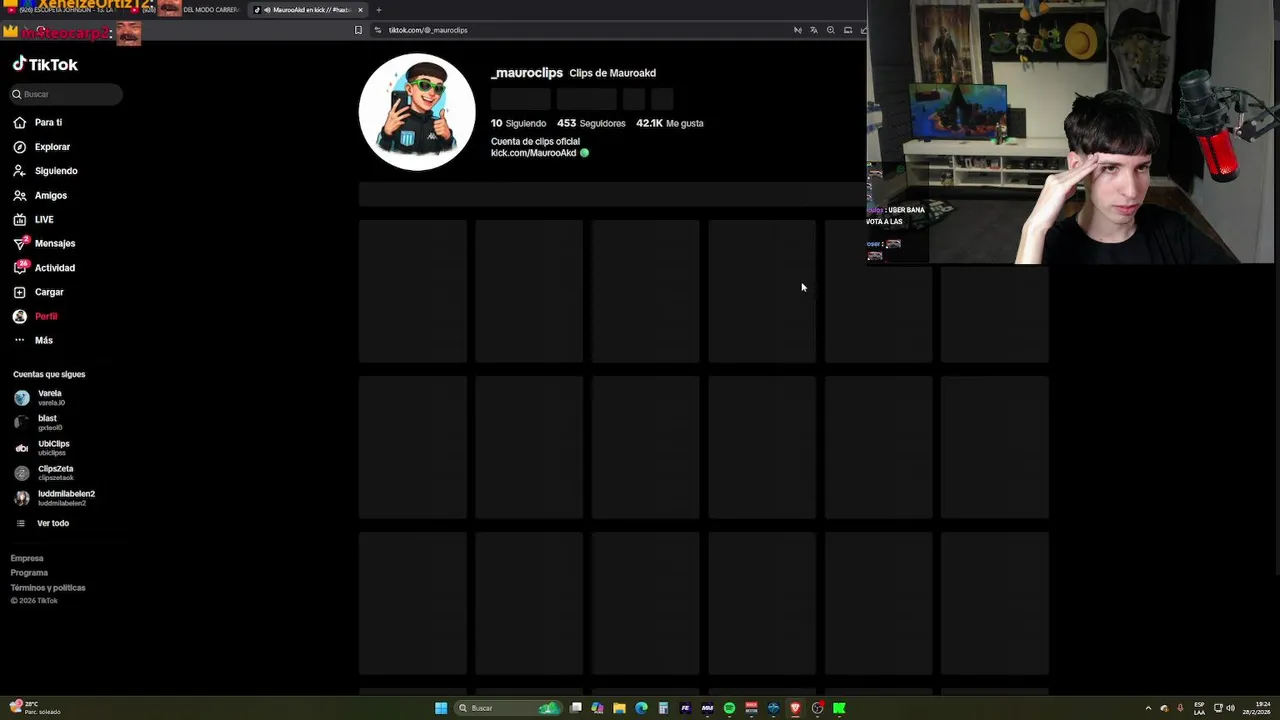Expand Ver todo followed accounts
The height and width of the screenshot is (720, 1280).
coord(42,523)
